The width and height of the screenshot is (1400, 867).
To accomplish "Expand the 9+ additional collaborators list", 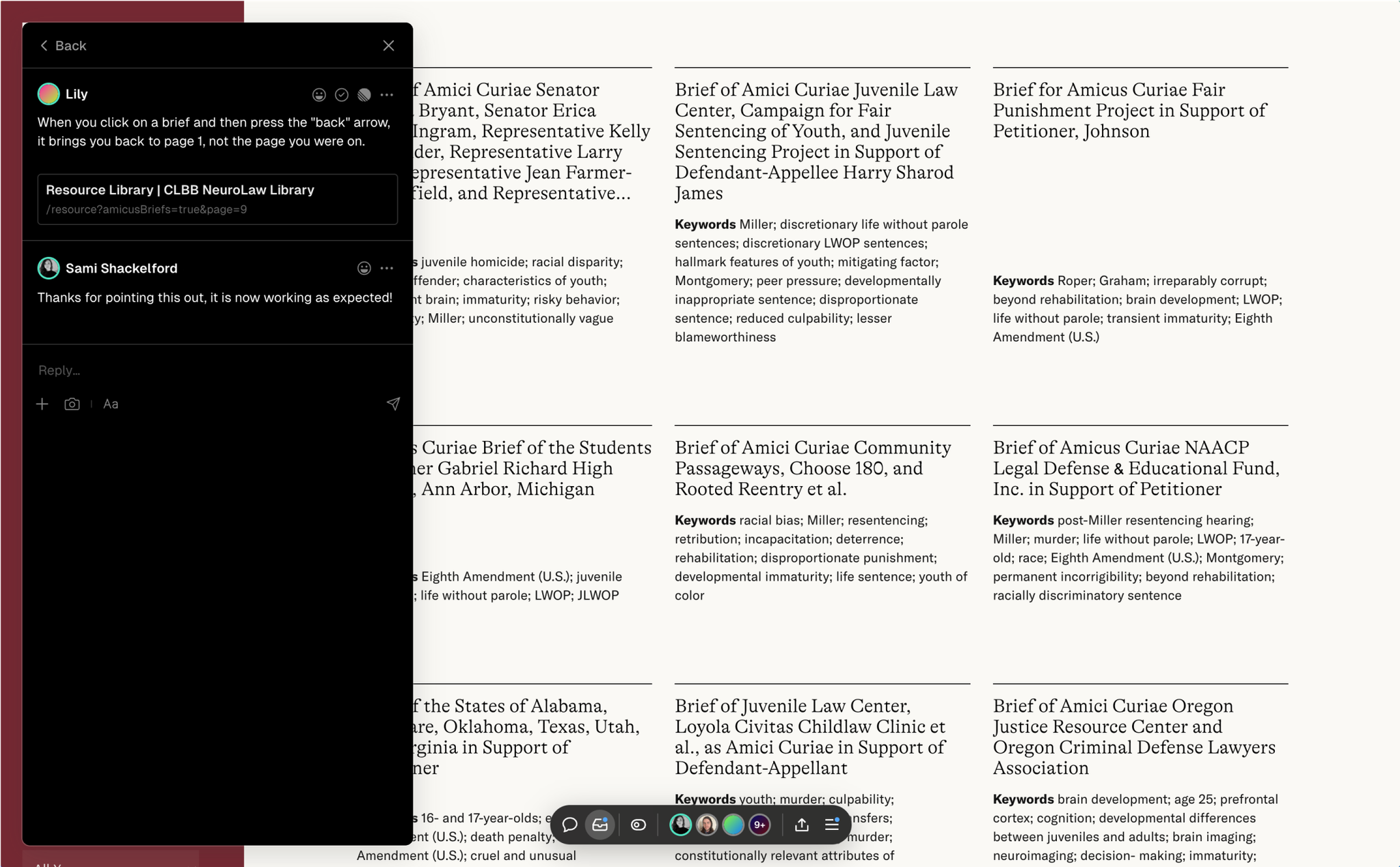I will click(759, 825).
